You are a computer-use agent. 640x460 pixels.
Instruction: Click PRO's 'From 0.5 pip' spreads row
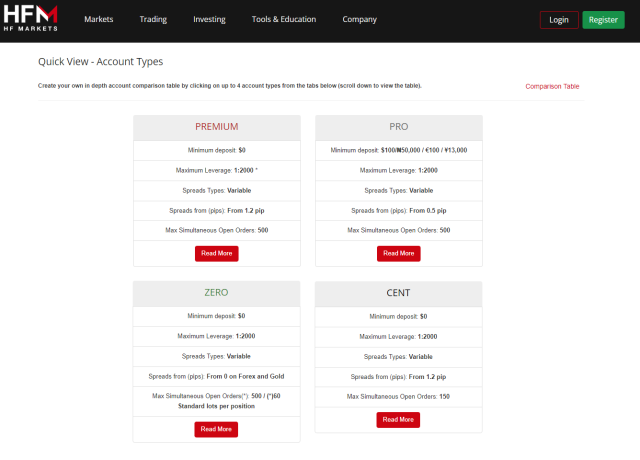(399, 211)
